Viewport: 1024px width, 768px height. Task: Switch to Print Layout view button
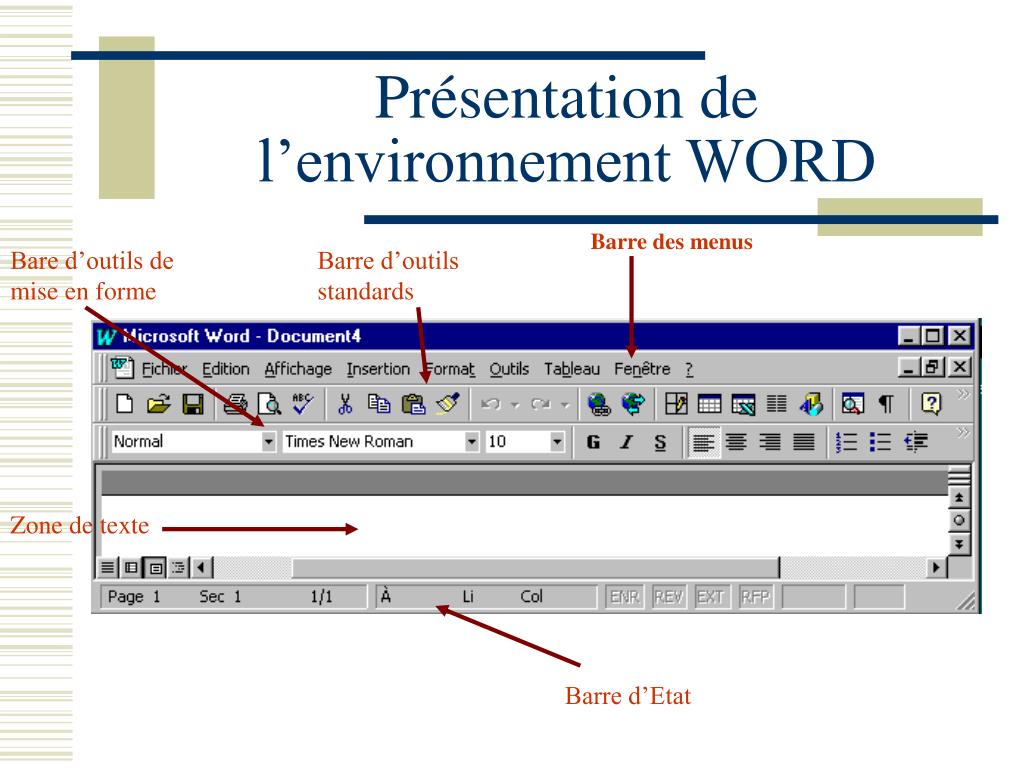(x=155, y=568)
